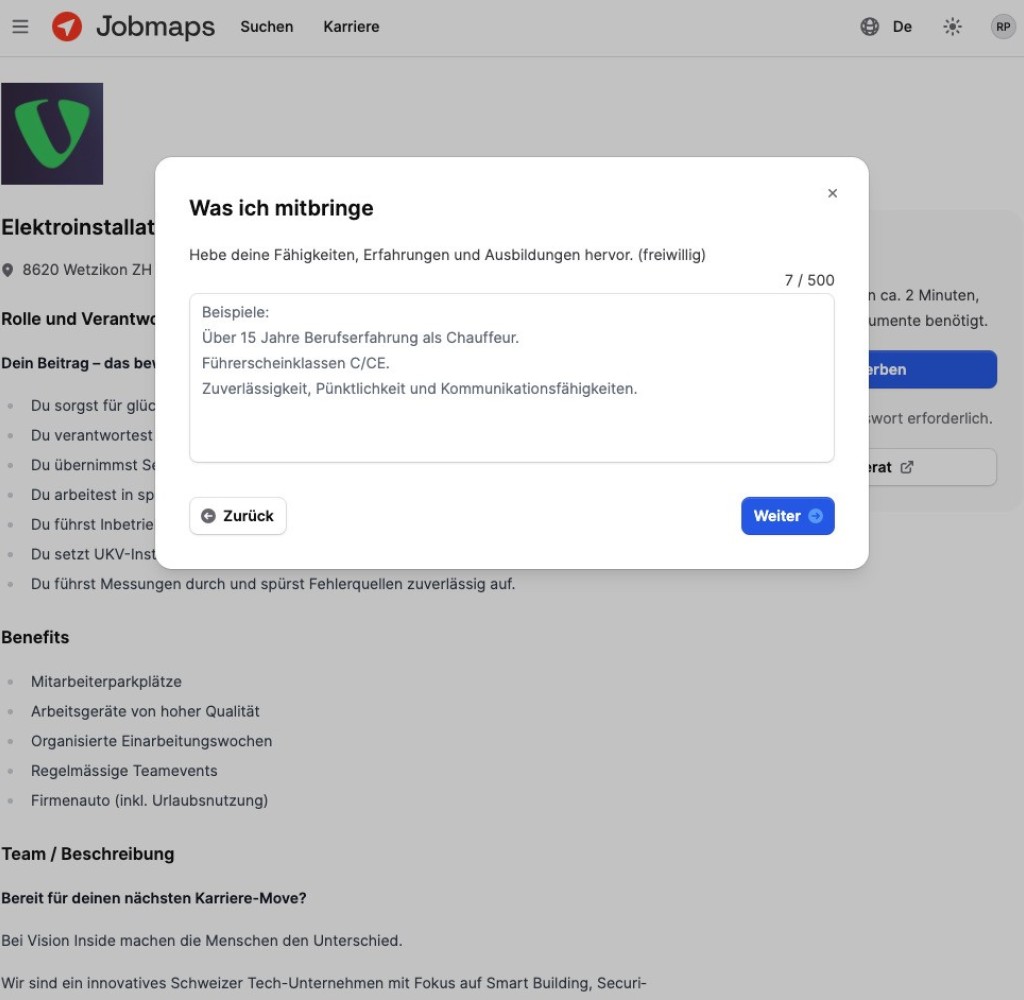Image resolution: width=1024 pixels, height=1000 pixels.
Task: Close the 'Was ich mitbringe' dialog
Action: pyautogui.click(x=832, y=194)
